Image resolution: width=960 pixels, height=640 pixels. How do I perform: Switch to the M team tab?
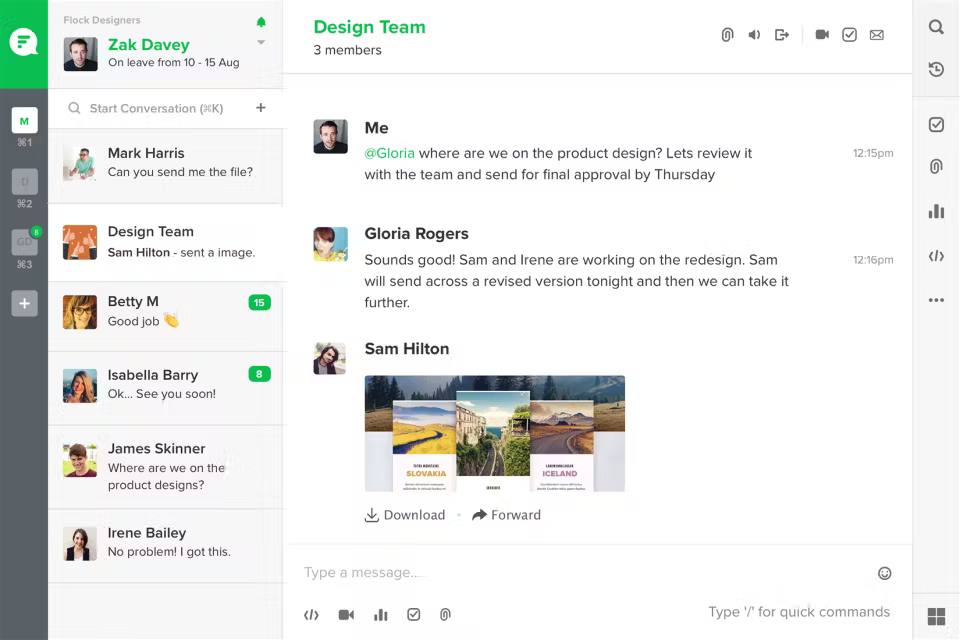[x=24, y=121]
